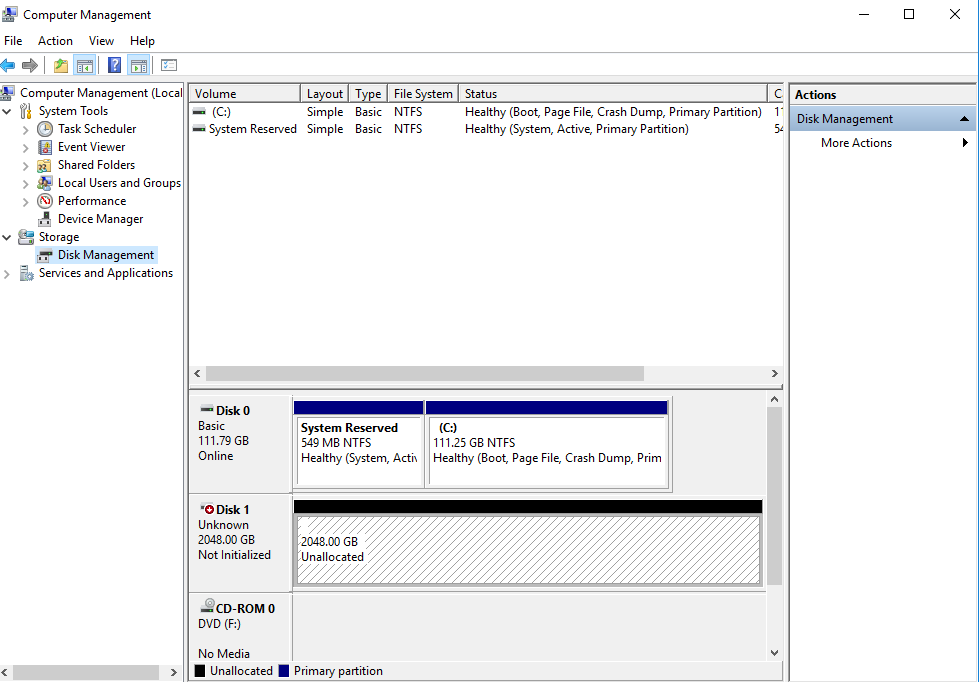Expand the Event Viewer node
The image size is (979, 682).
coord(26,148)
